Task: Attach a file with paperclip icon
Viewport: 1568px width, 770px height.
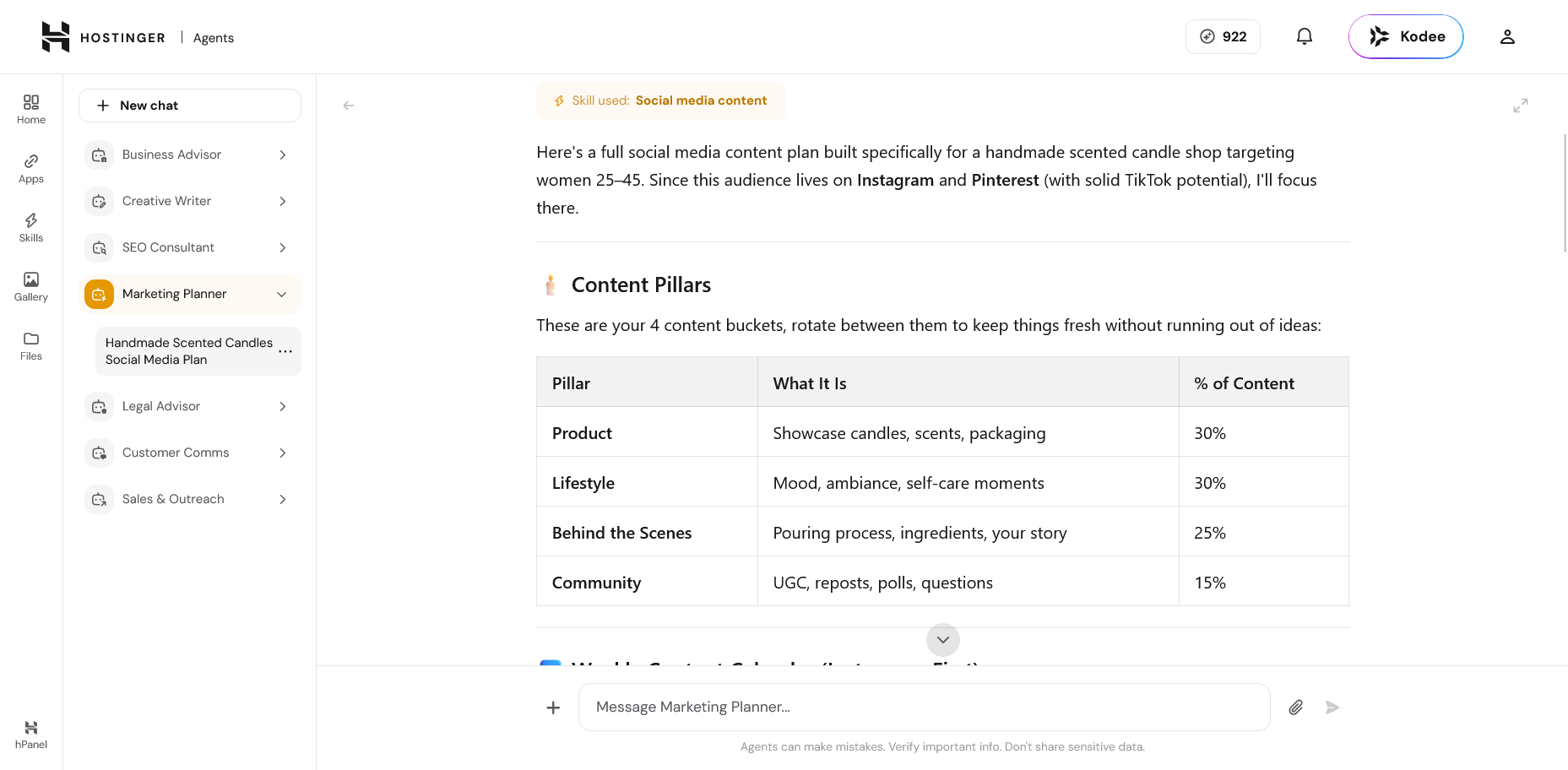Action: 1296,708
